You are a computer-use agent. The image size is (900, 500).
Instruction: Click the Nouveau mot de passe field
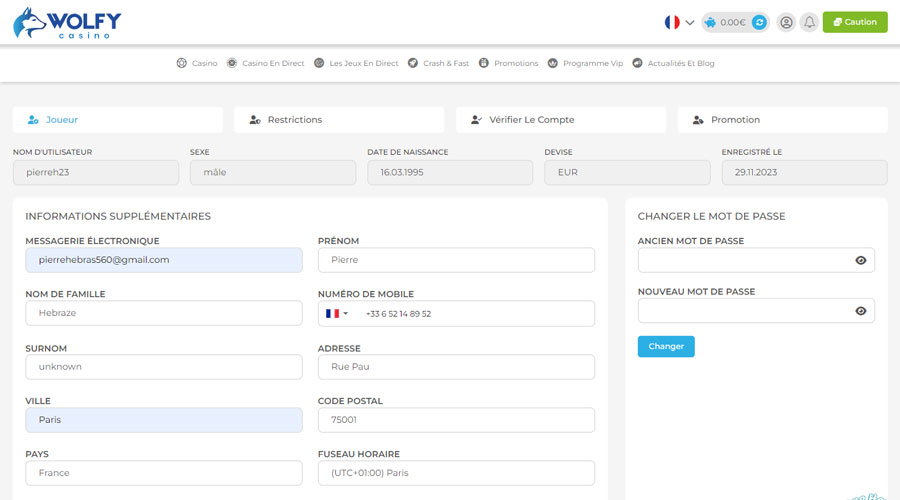coord(756,311)
